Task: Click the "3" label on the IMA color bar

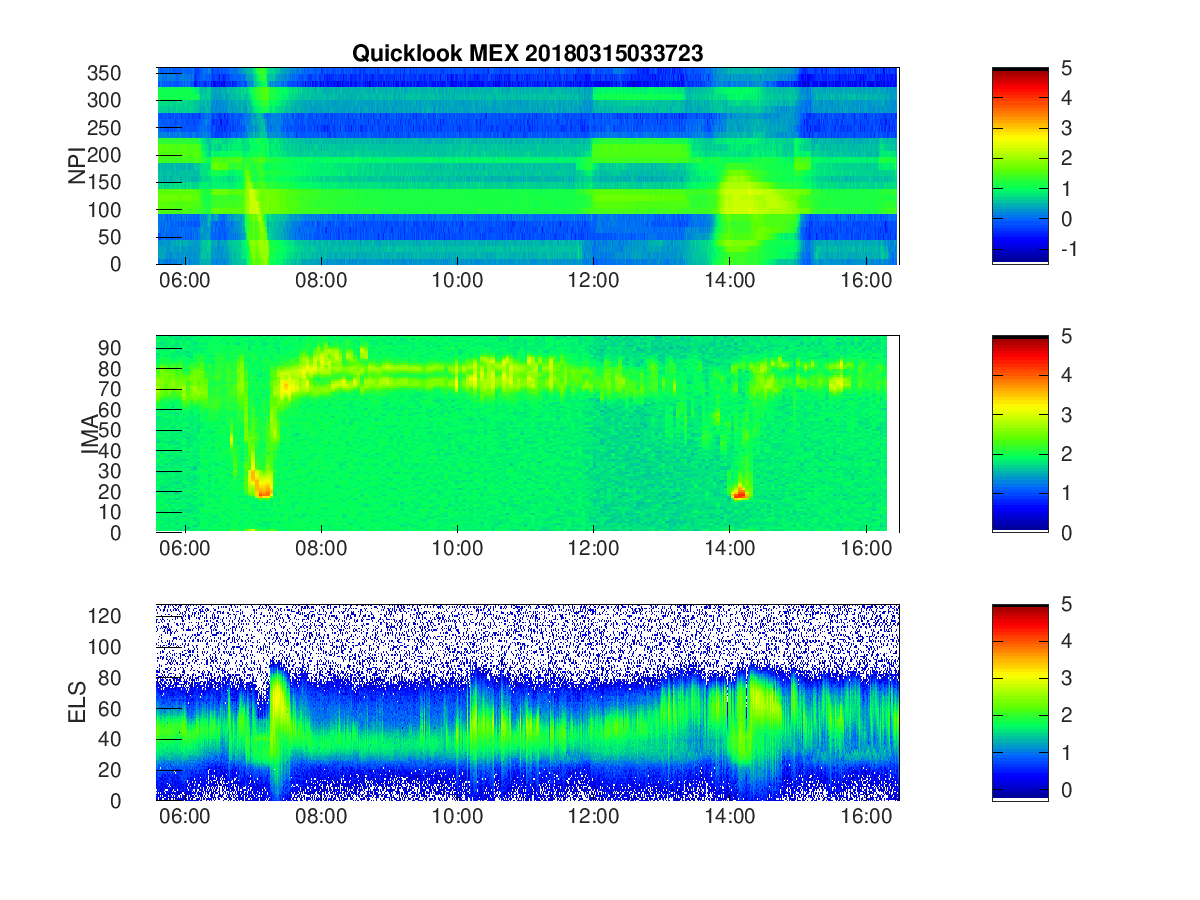Action: [1067, 414]
